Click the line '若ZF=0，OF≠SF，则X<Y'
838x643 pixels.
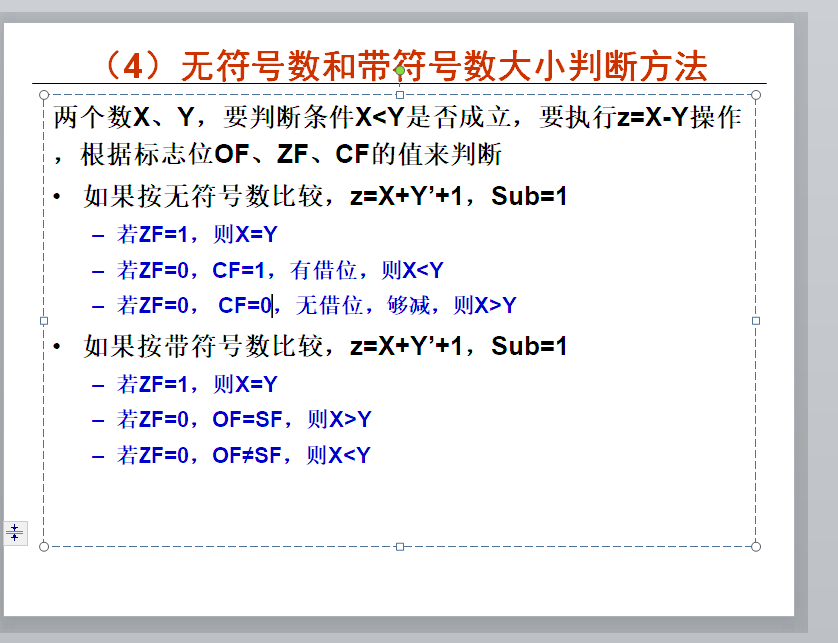pyautogui.click(x=243, y=455)
